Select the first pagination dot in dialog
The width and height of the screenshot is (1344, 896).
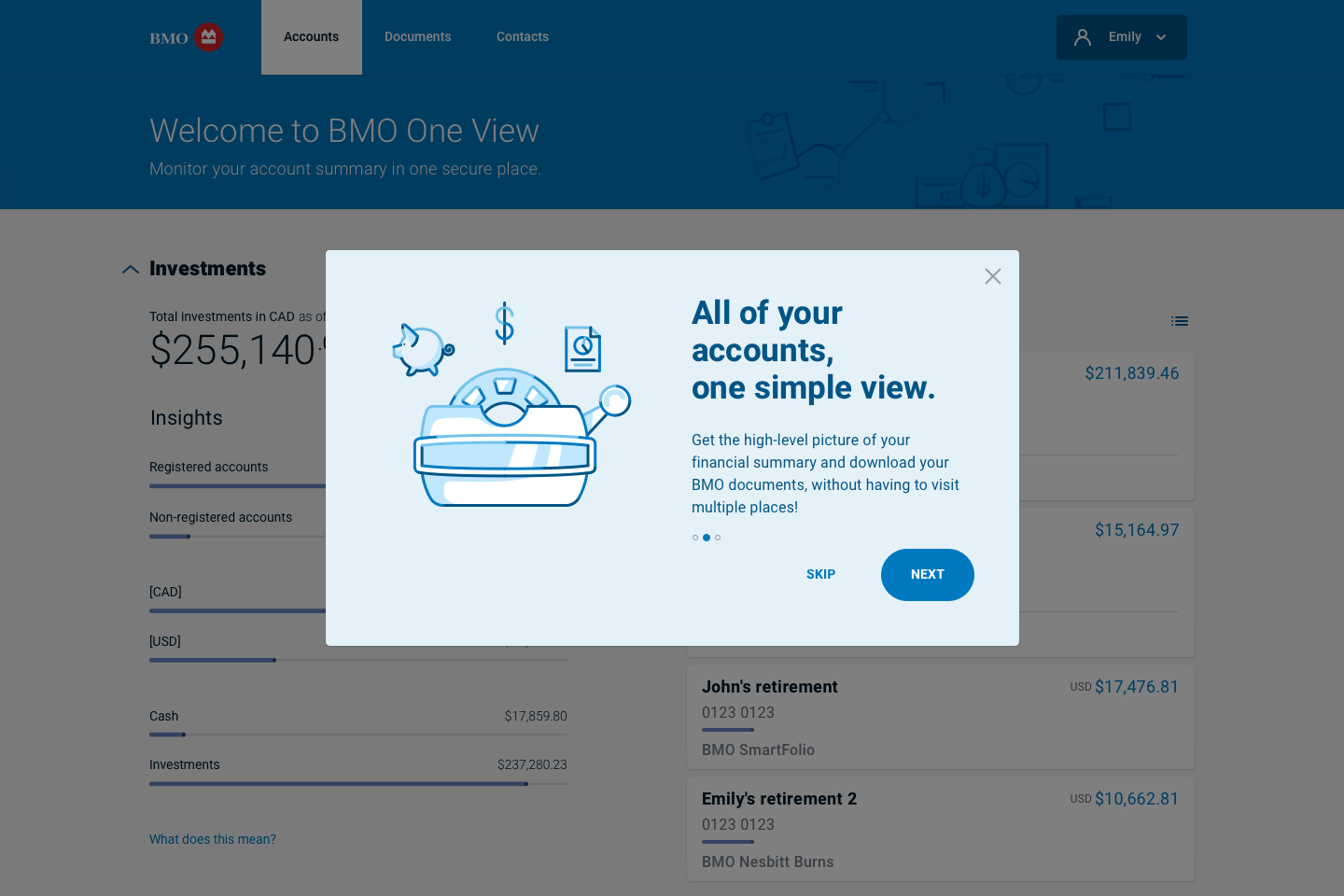[x=695, y=538]
